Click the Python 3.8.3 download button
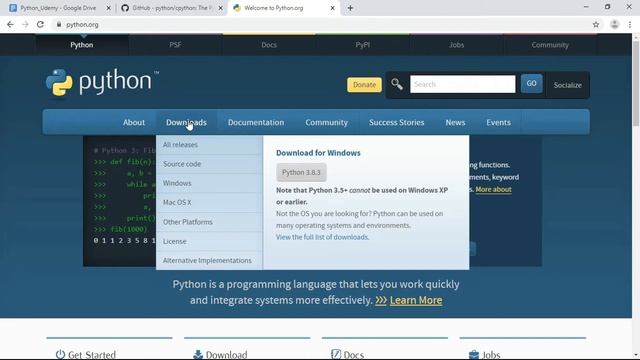 pos(301,172)
